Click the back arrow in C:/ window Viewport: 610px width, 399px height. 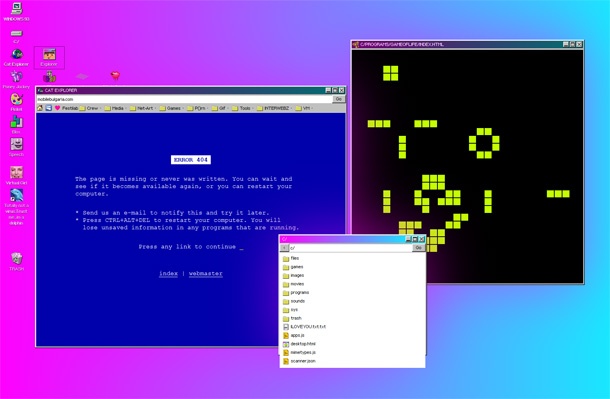(x=284, y=248)
